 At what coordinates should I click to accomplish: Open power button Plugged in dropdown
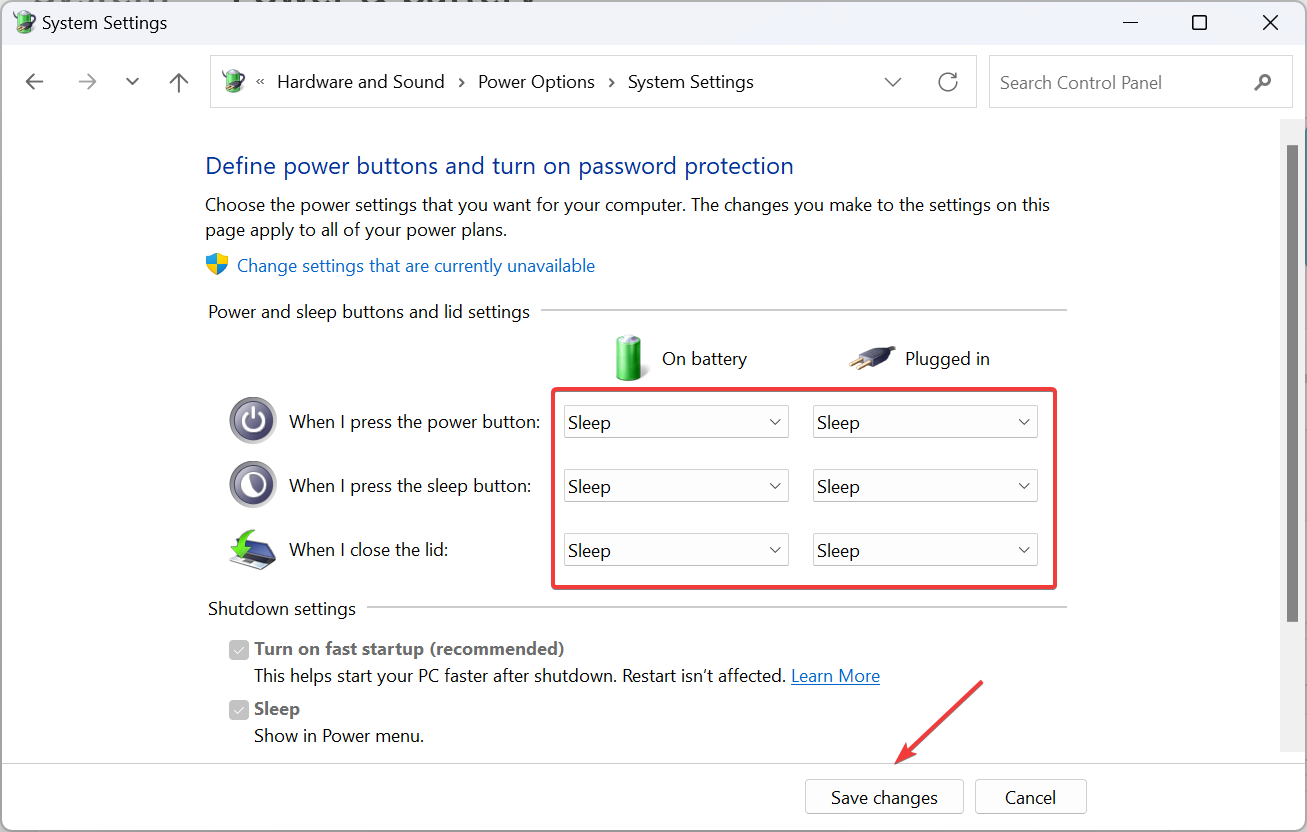pyautogui.click(x=925, y=422)
